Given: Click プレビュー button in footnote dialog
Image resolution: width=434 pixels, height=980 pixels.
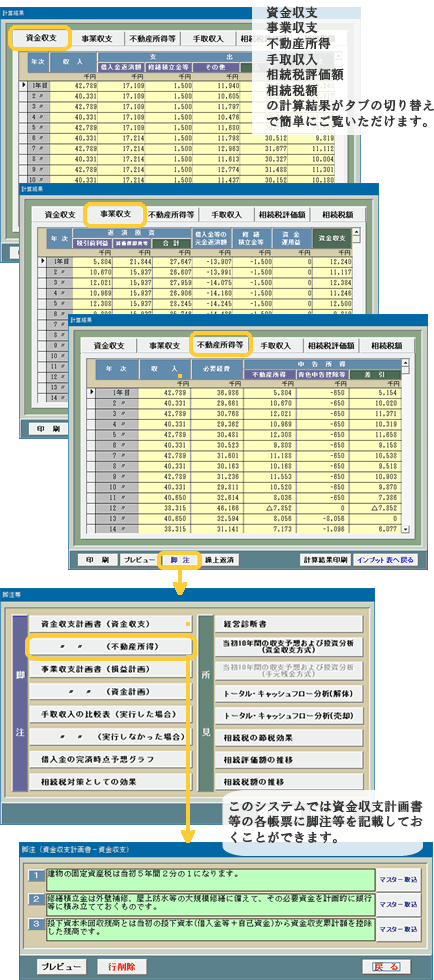Looking at the screenshot, I should tap(61, 966).
